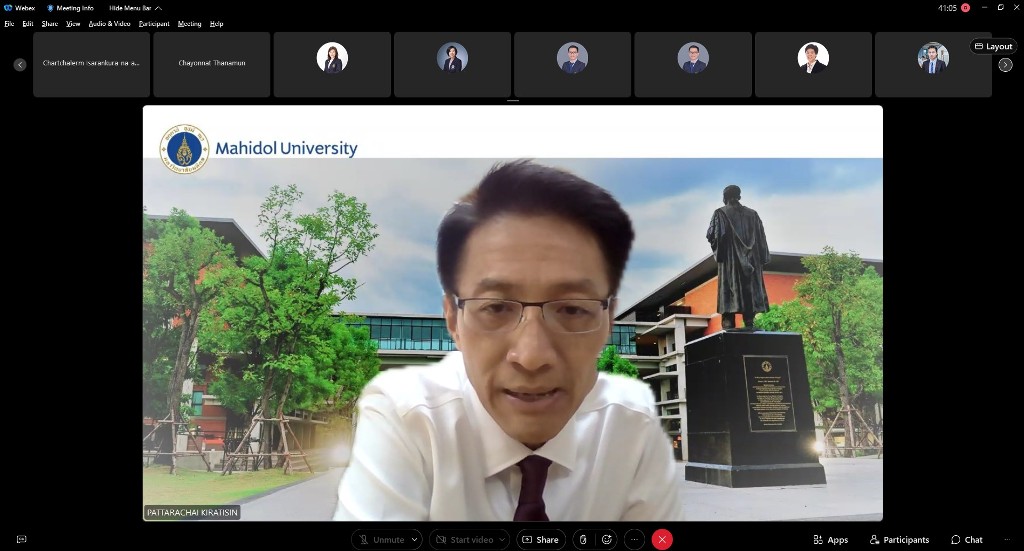
Task: Turn on camera with Start video
Action: point(466,540)
